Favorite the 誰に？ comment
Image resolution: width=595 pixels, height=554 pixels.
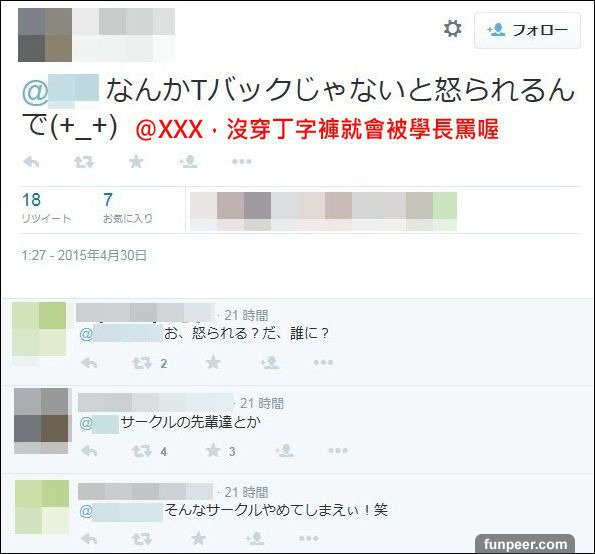(213, 362)
